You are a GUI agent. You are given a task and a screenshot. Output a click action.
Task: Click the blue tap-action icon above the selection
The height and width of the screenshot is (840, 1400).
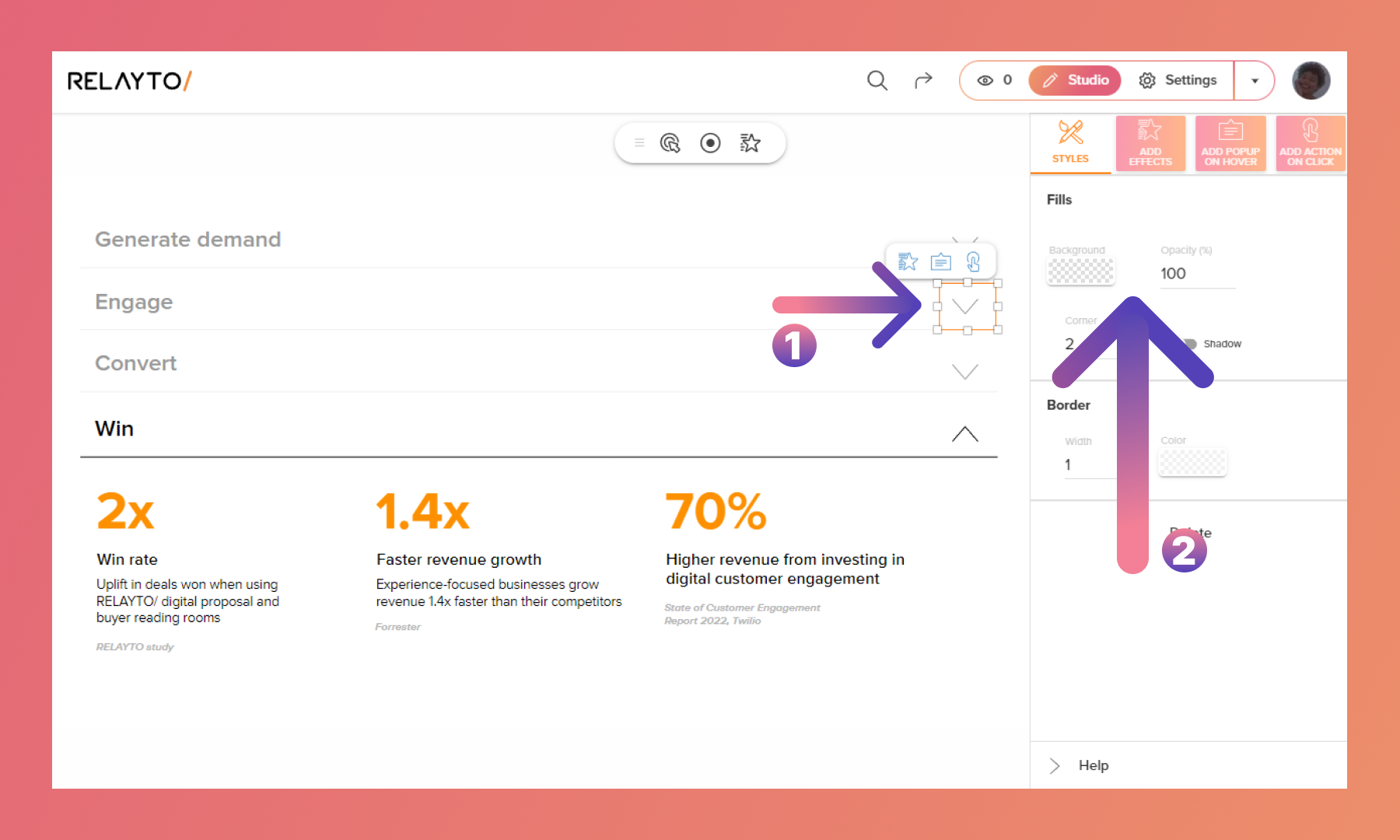[973, 261]
